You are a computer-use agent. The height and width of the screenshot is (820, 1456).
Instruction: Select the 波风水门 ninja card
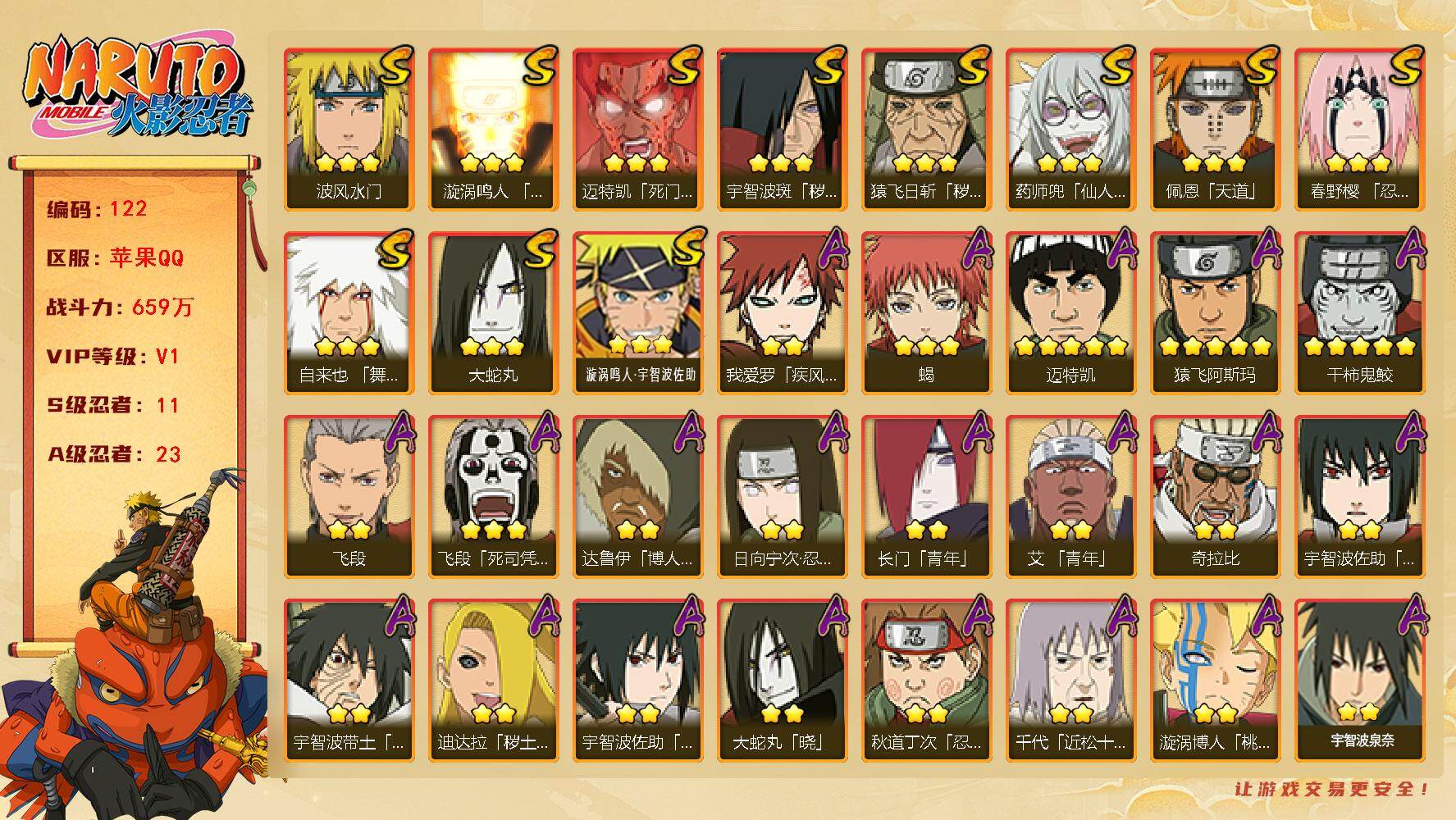tap(349, 130)
